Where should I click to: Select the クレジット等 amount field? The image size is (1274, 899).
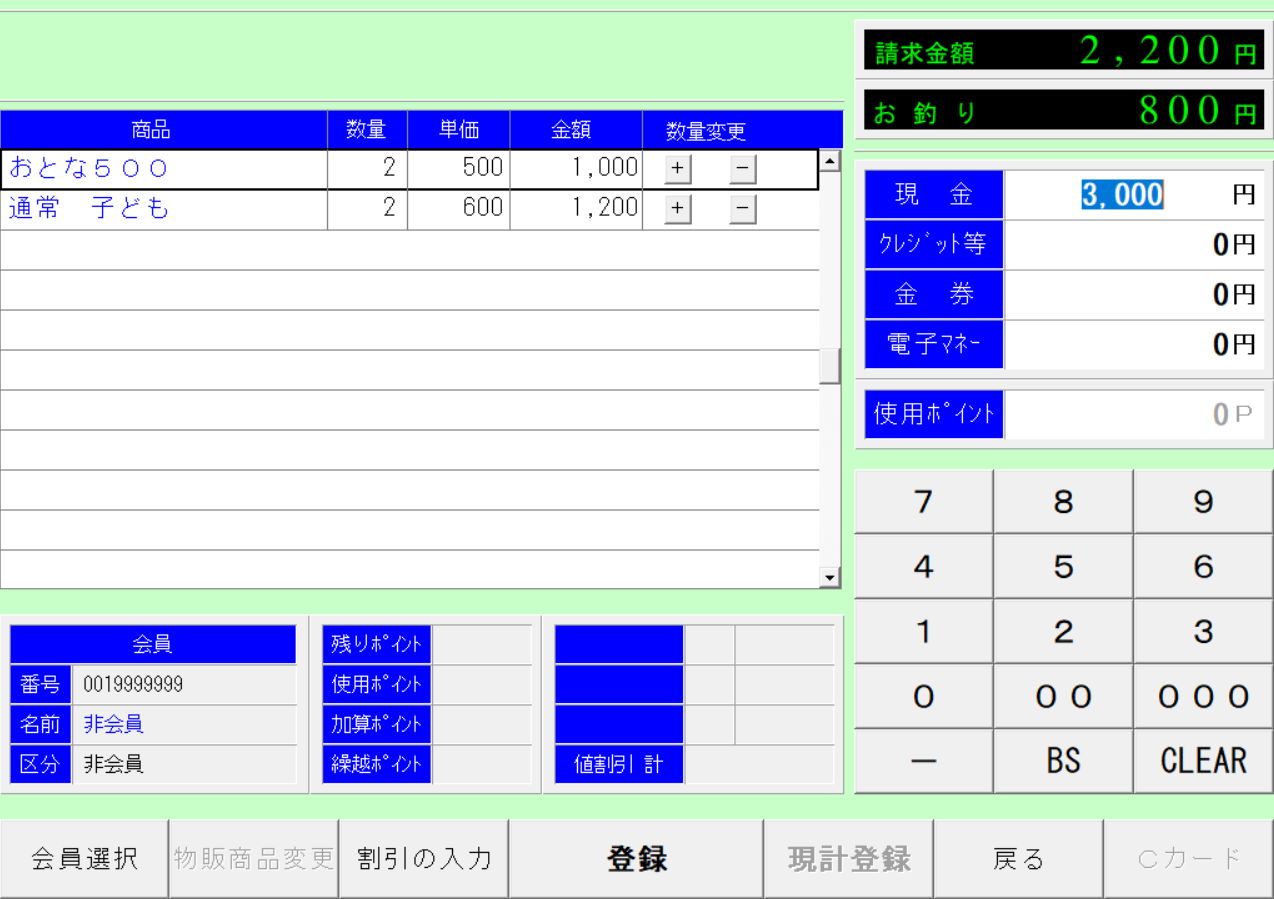click(1134, 244)
